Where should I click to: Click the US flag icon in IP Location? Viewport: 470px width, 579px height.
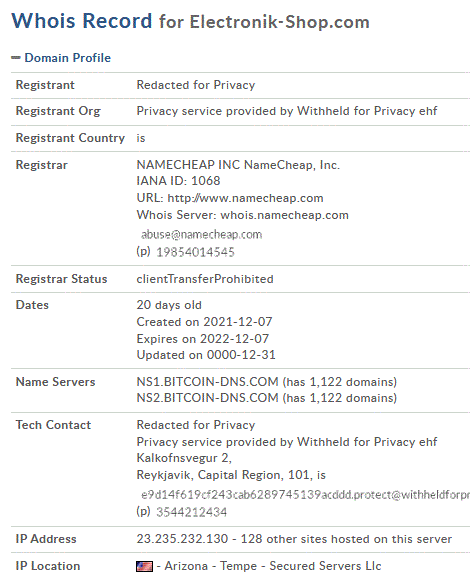point(144,566)
